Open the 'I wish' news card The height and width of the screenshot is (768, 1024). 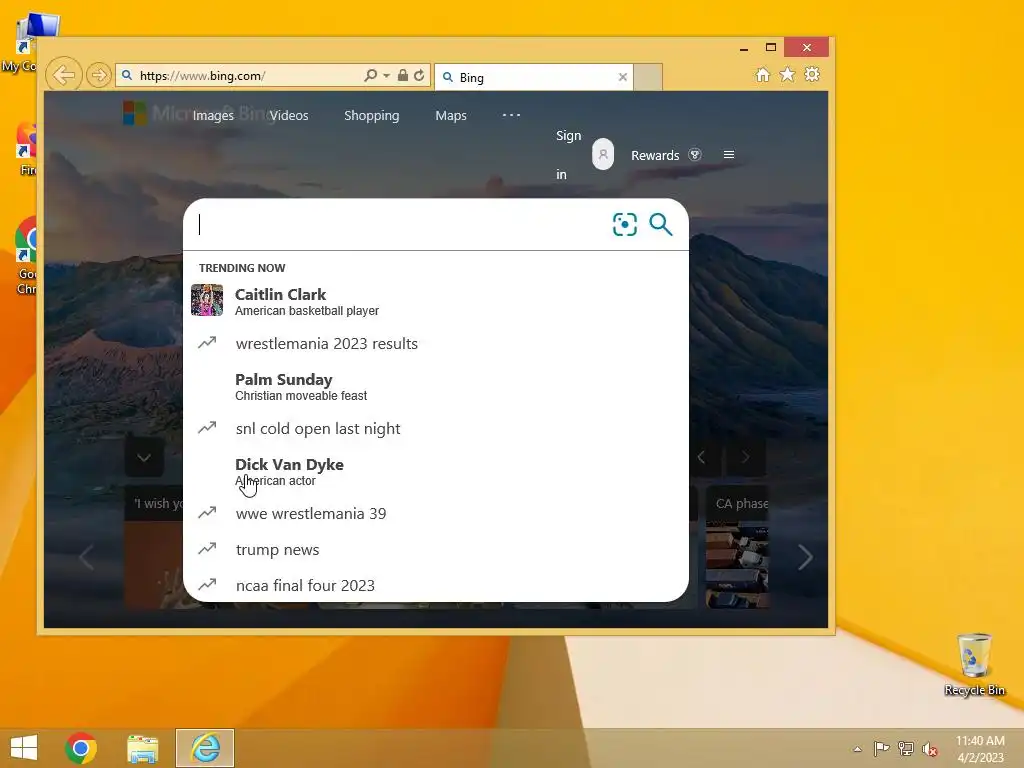tap(153, 547)
